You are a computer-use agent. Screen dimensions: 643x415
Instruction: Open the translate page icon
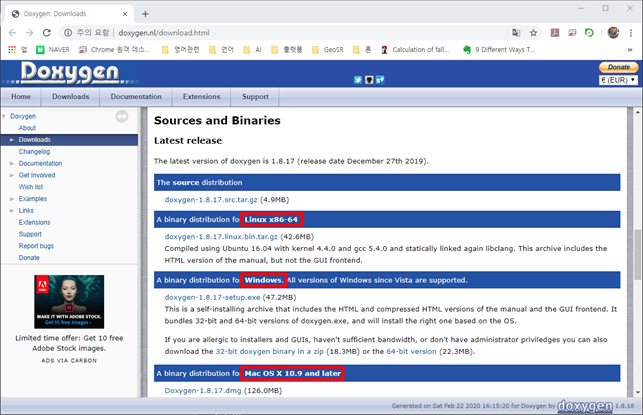[516, 33]
